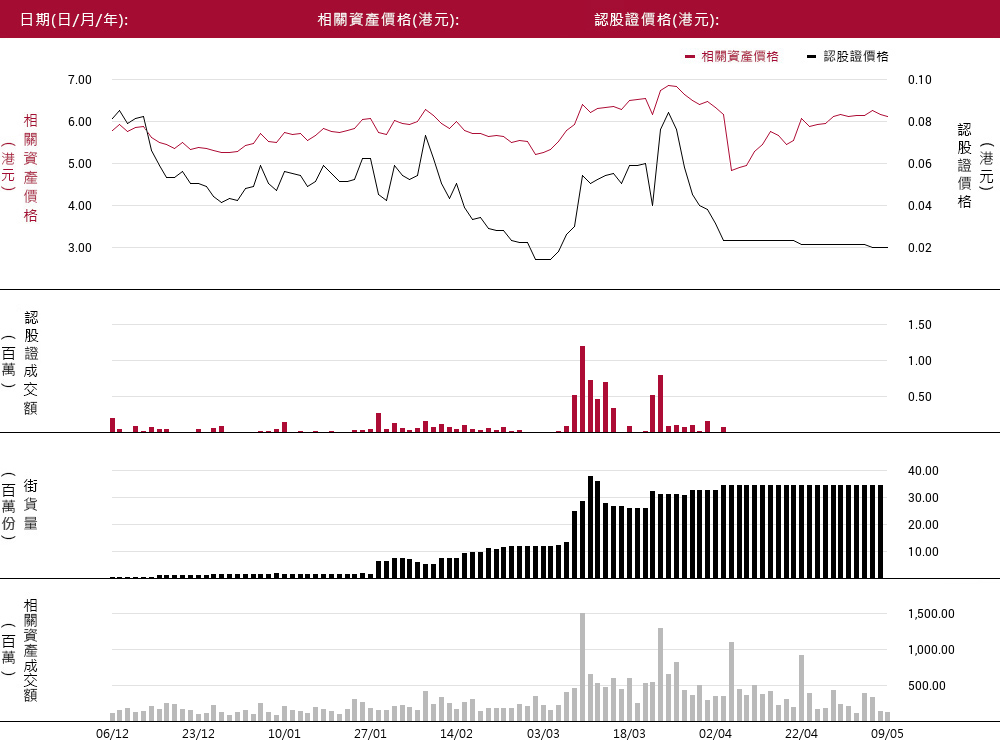The height and width of the screenshot is (751, 1000).
Task: Click the 18/03 date axis label
Action: pos(629,734)
